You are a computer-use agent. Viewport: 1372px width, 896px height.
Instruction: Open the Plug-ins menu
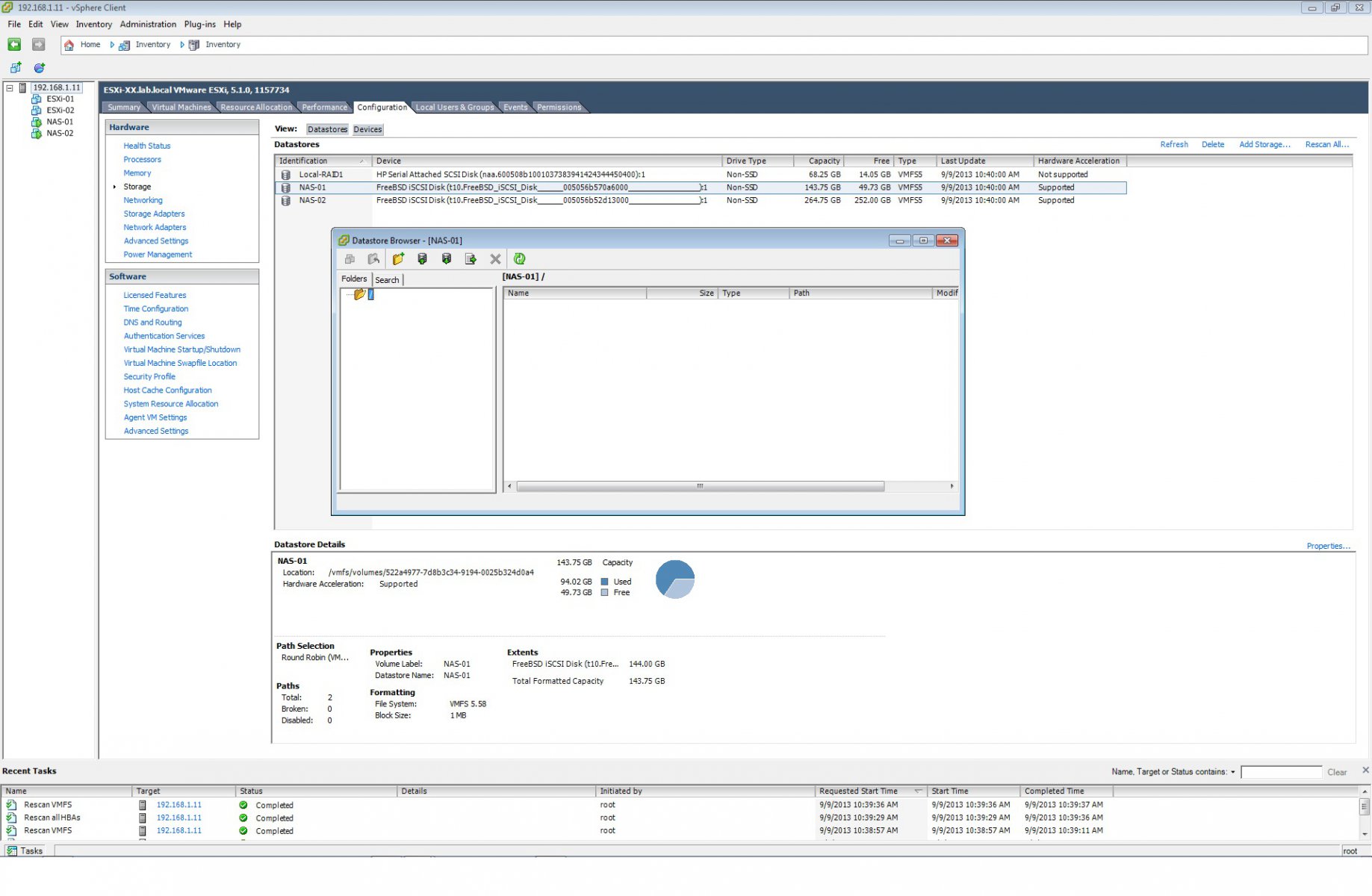199,24
